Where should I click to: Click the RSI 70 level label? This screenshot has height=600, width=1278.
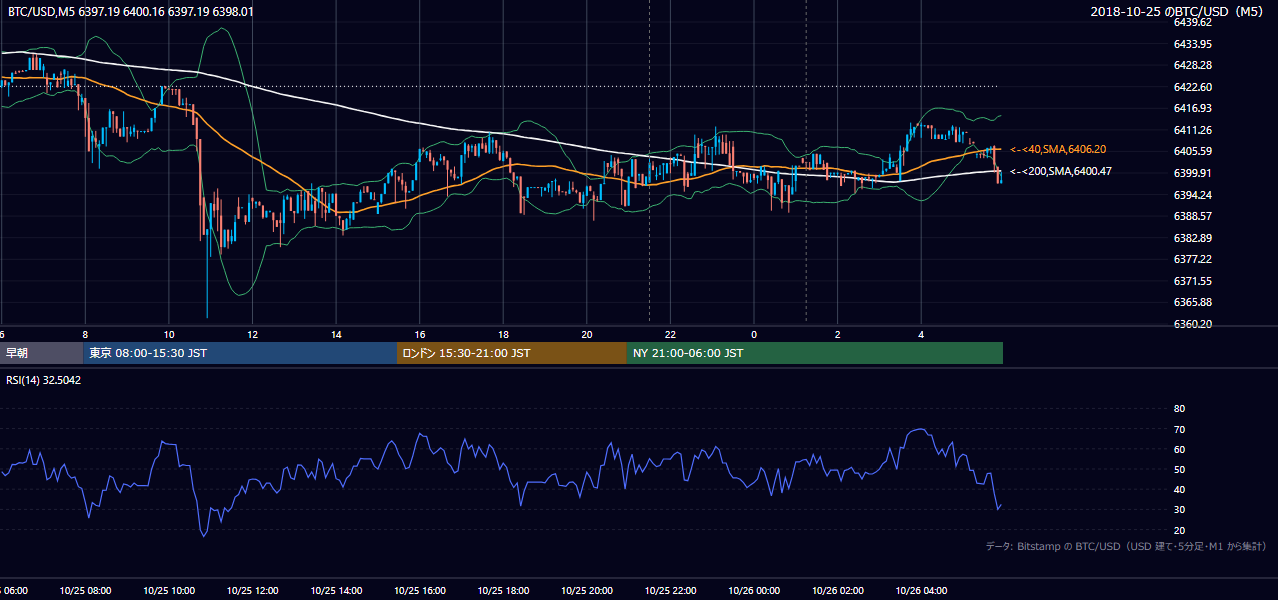[1179, 429]
